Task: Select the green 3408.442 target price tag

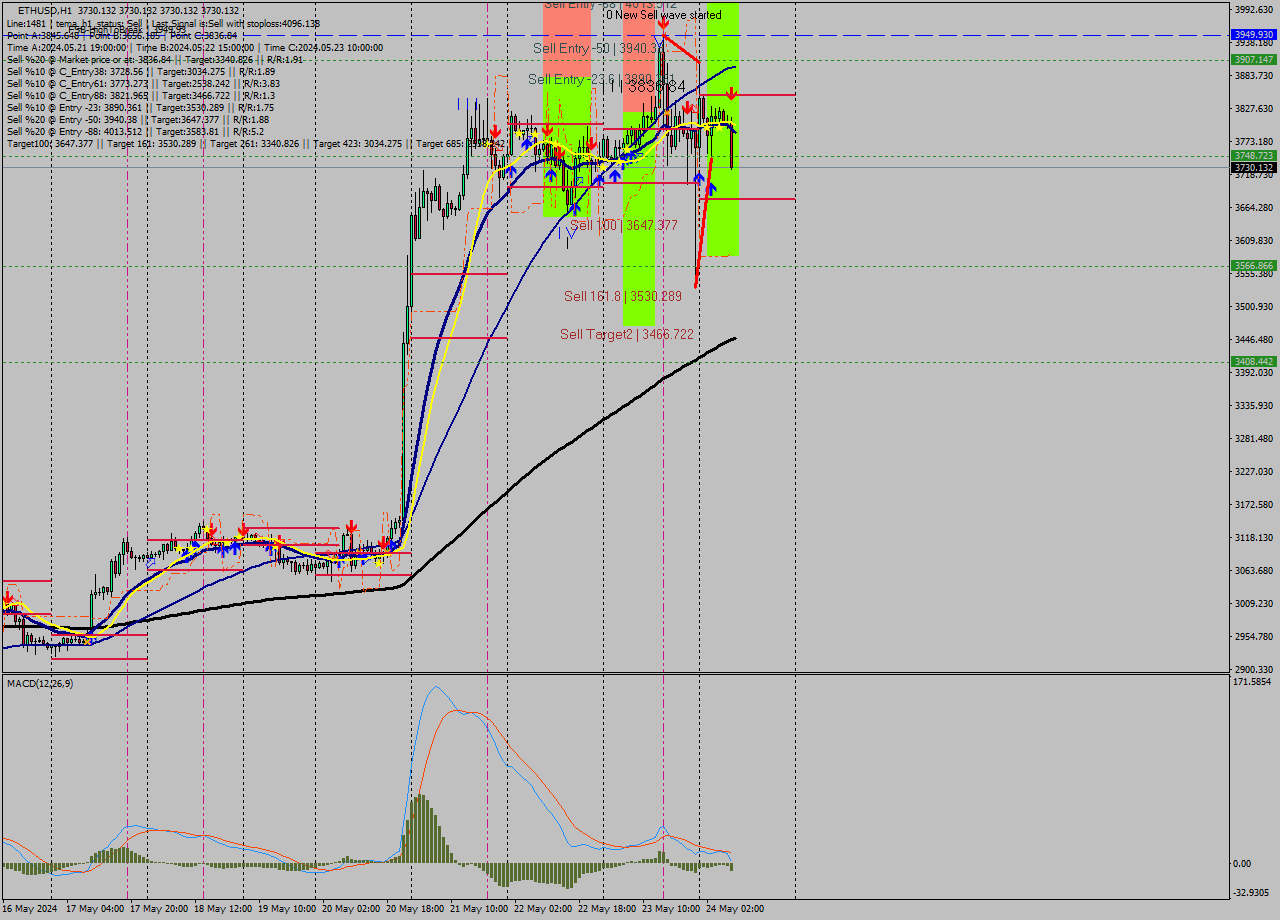Action: pyautogui.click(x=1255, y=363)
